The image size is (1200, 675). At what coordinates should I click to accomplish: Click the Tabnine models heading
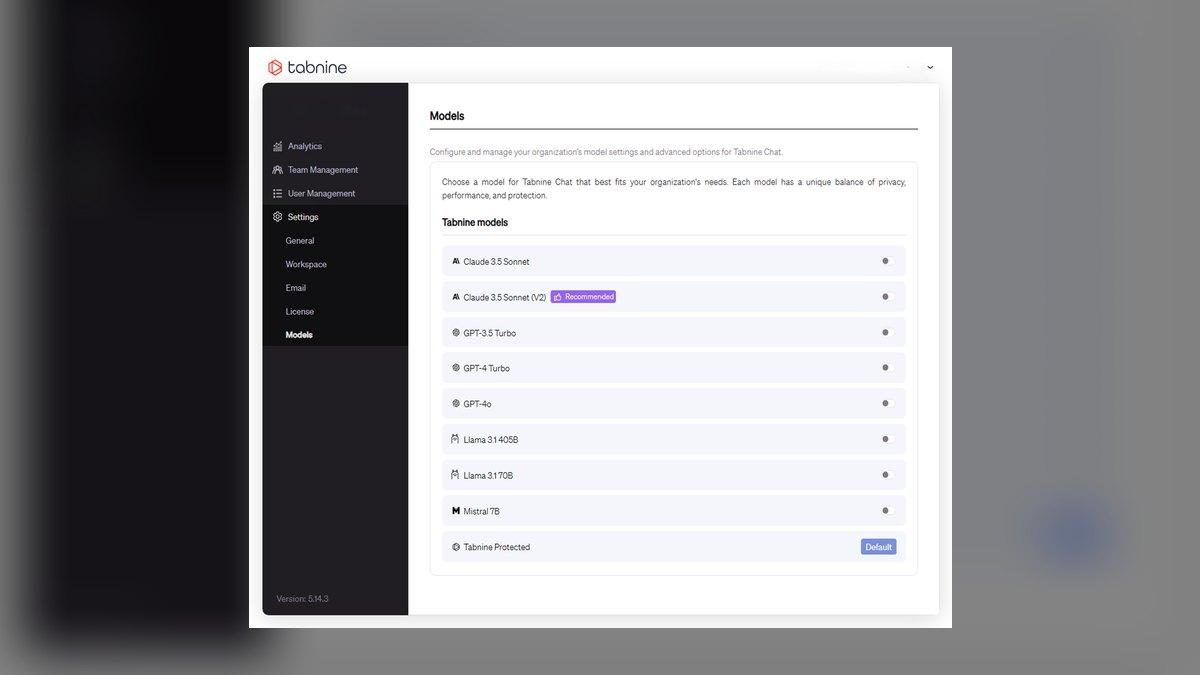(475, 223)
